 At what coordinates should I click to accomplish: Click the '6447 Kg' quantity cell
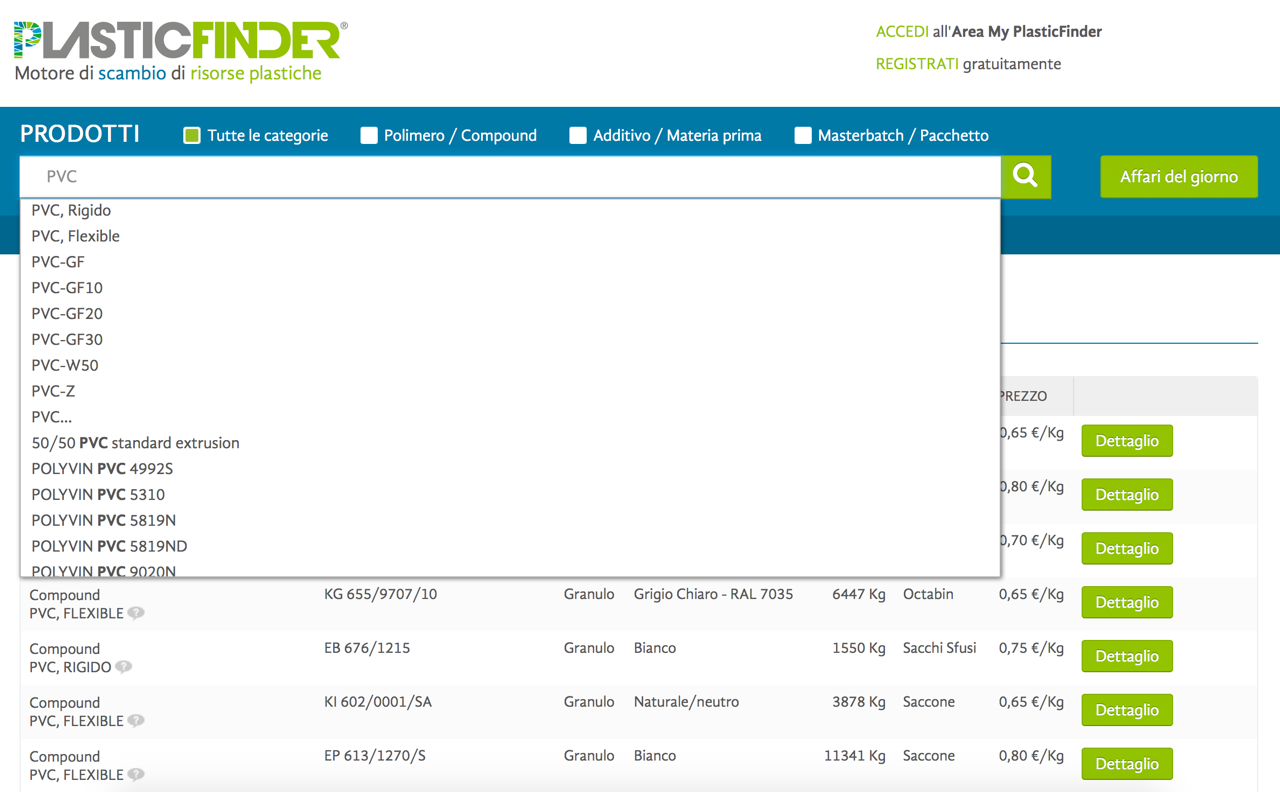pyautogui.click(x=859, y=594)
